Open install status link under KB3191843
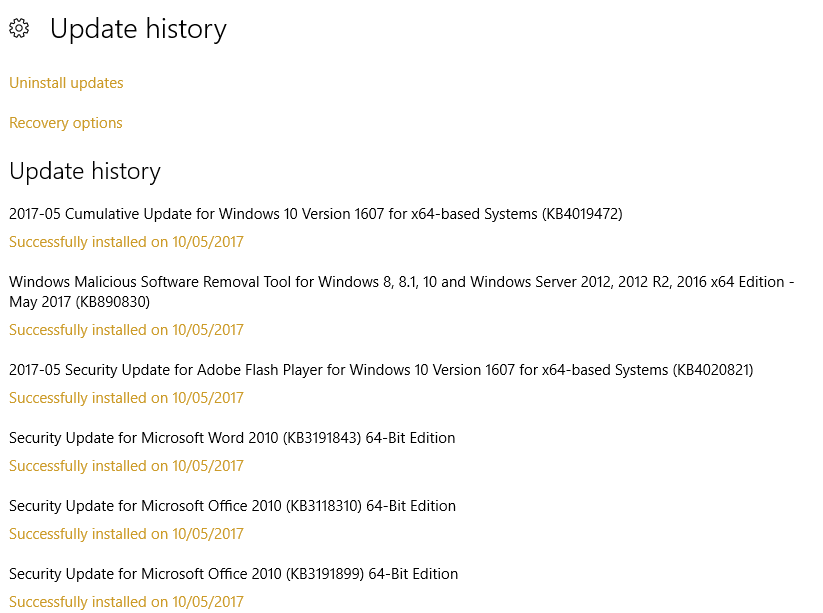Viewport: 823px width, 613px height. [x=126, y=466]
